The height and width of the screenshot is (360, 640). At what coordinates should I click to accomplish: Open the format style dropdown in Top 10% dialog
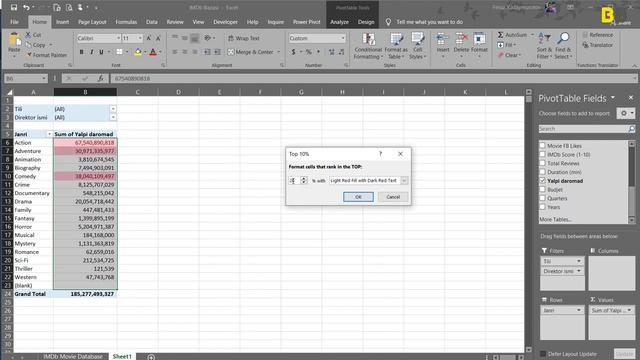[x=404, y=180]
